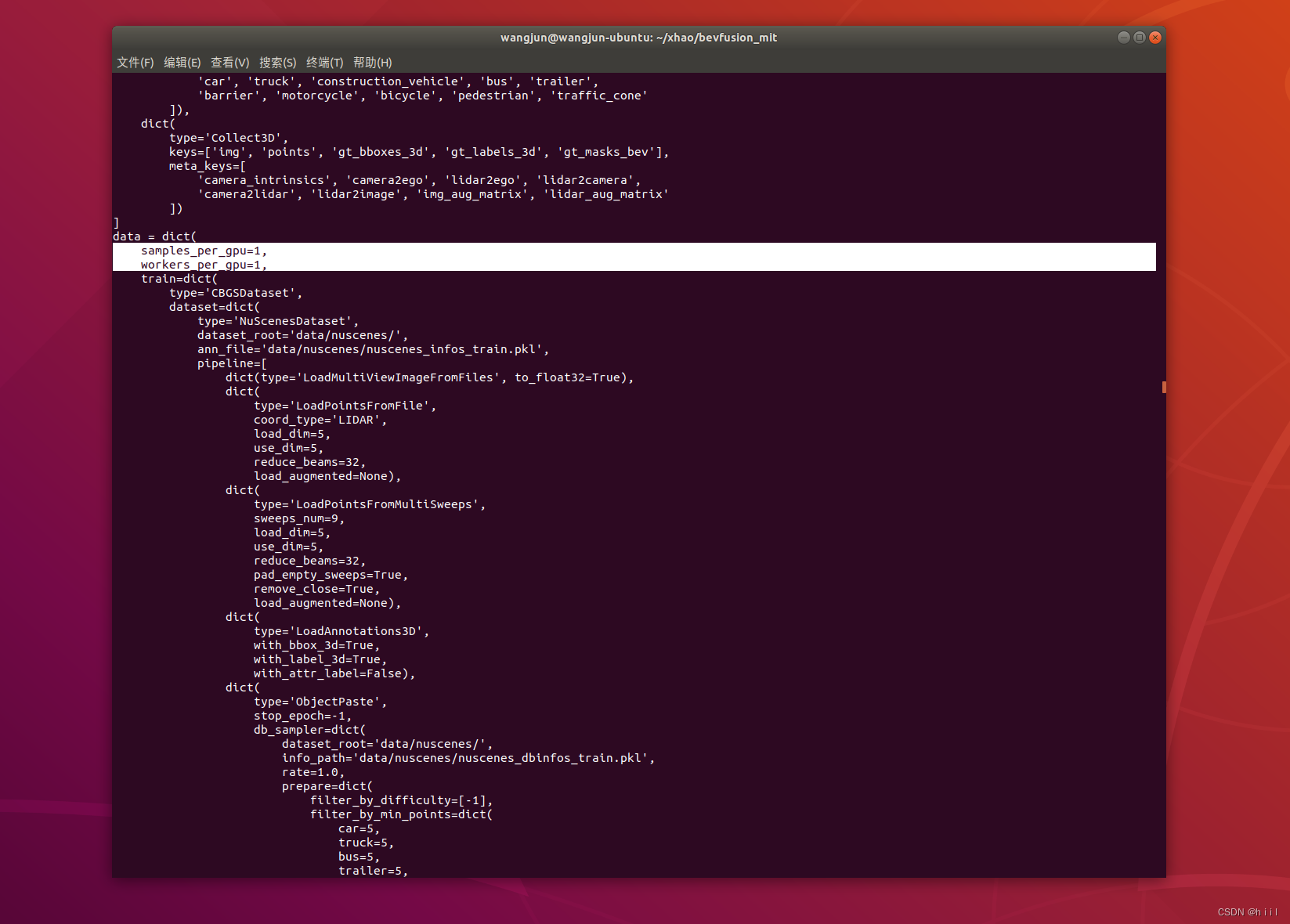This screenshot has width=1290, height=924.
Task: Close the terminal window
Action: (x=1155, y=38)
